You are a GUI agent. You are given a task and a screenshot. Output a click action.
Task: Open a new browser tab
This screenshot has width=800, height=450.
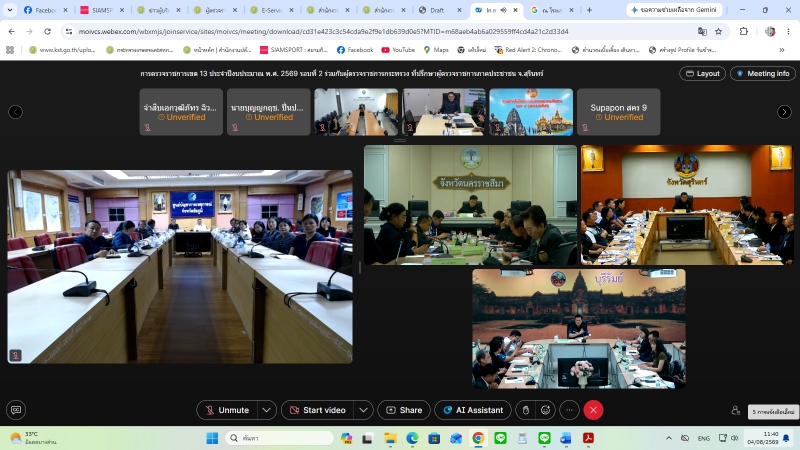589,10
